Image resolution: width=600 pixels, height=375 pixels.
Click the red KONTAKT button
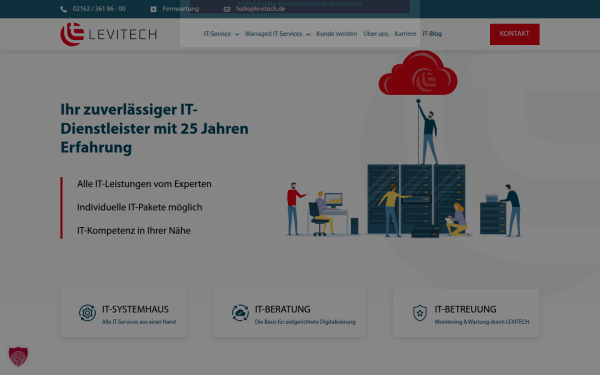click(x=515, y=34)
